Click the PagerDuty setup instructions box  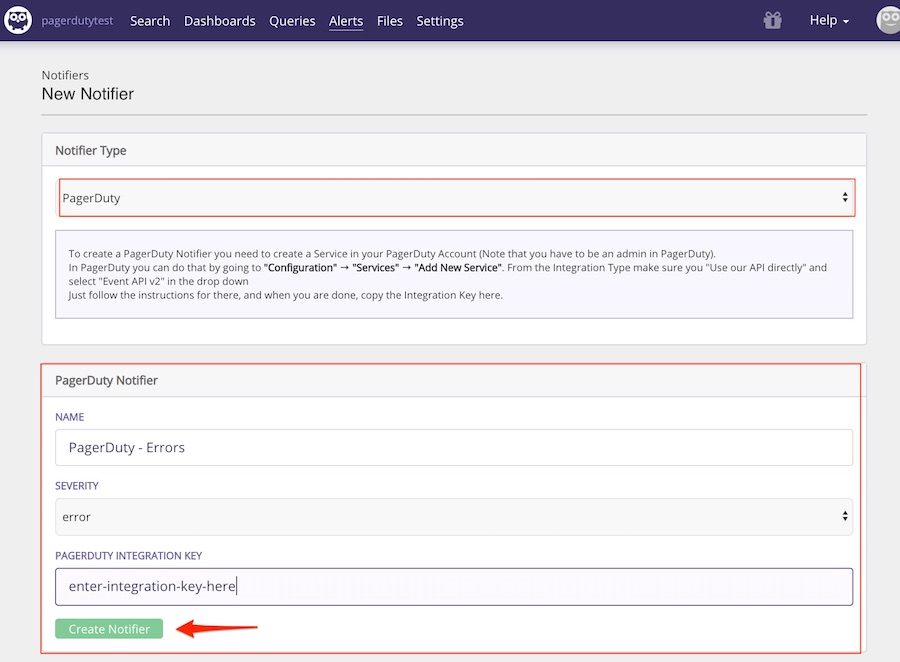[454, 274]
